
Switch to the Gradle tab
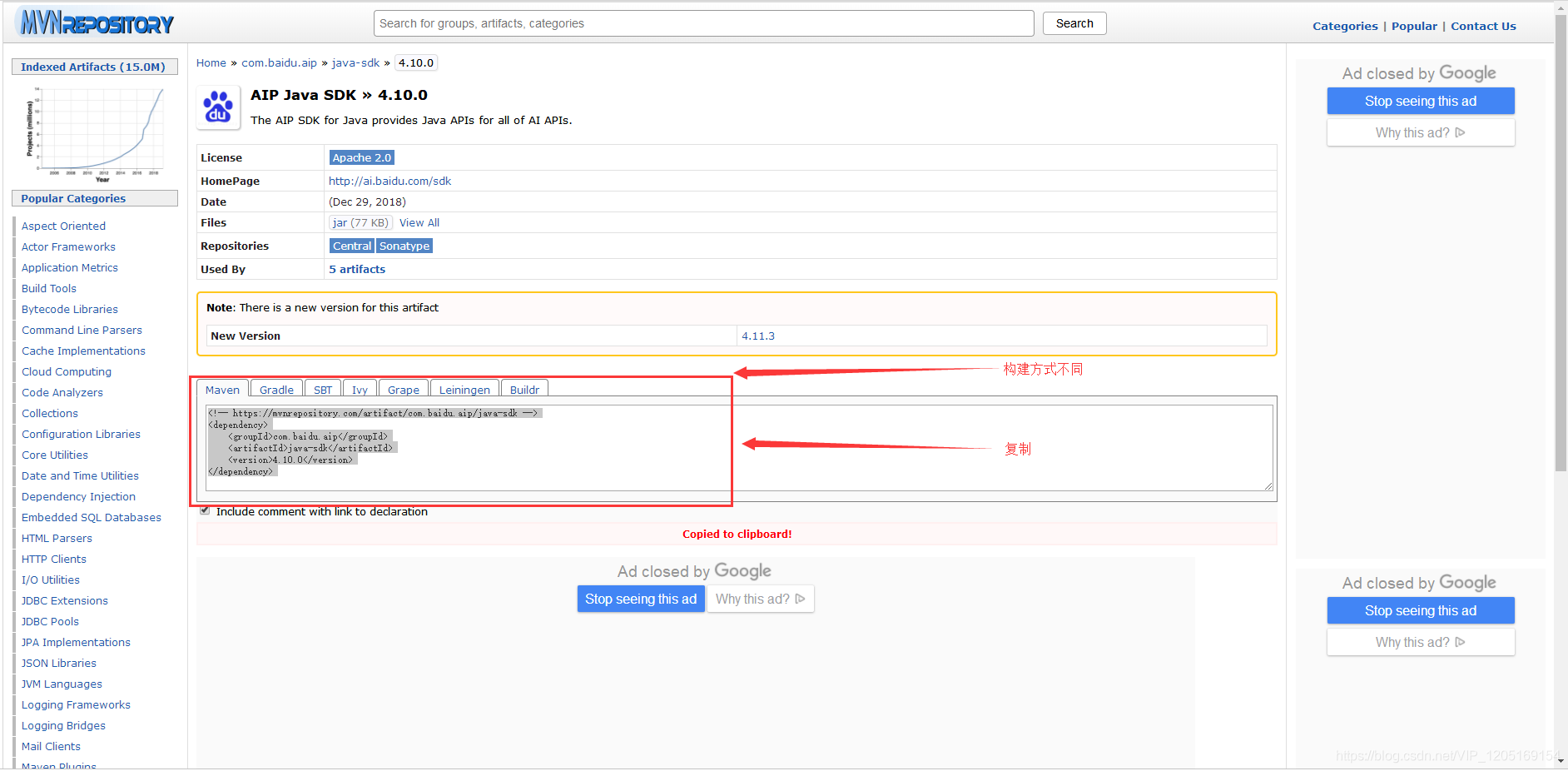(x=276, y=390)
